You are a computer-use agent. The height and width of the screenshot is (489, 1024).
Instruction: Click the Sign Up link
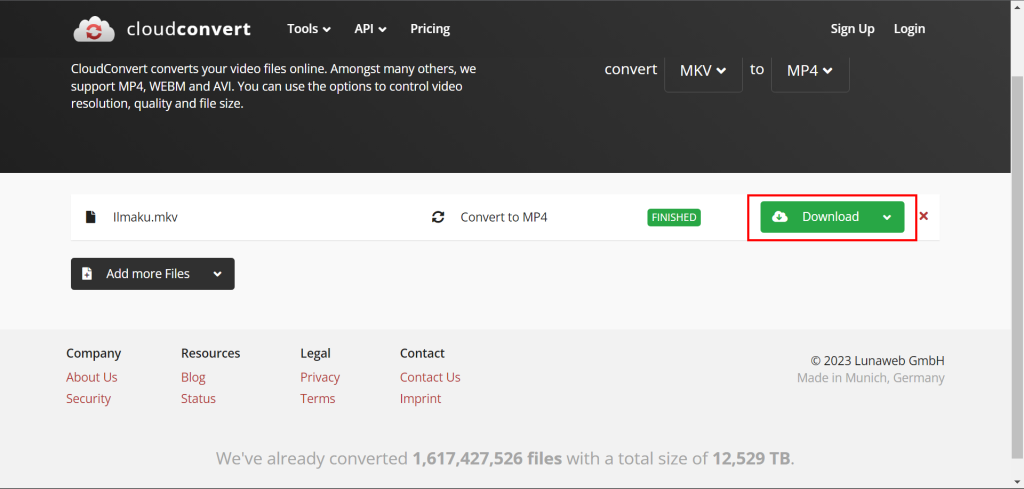[852, 29]
